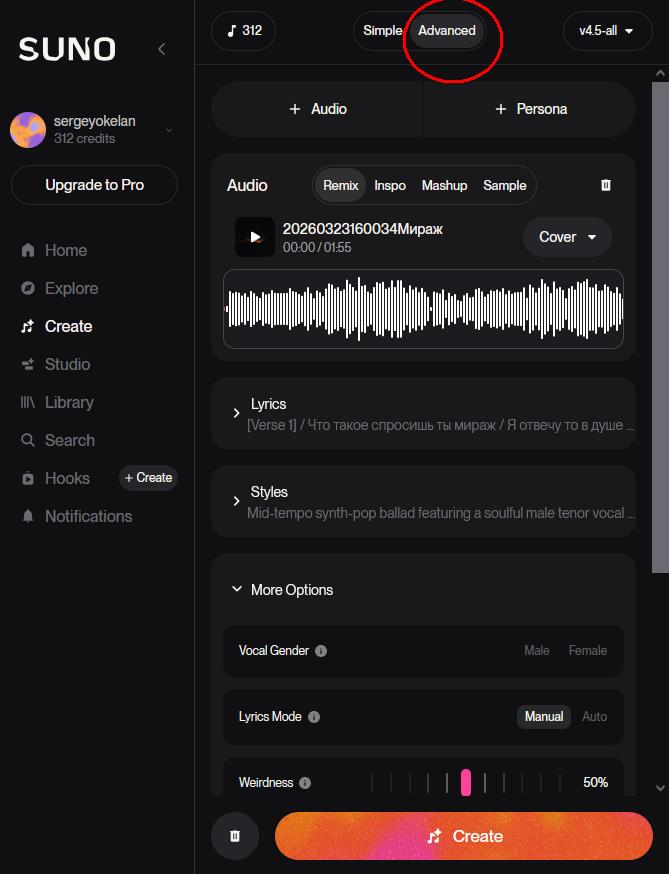
Task: Click the Upgrade to Pro button
Action: click(94, 185)
